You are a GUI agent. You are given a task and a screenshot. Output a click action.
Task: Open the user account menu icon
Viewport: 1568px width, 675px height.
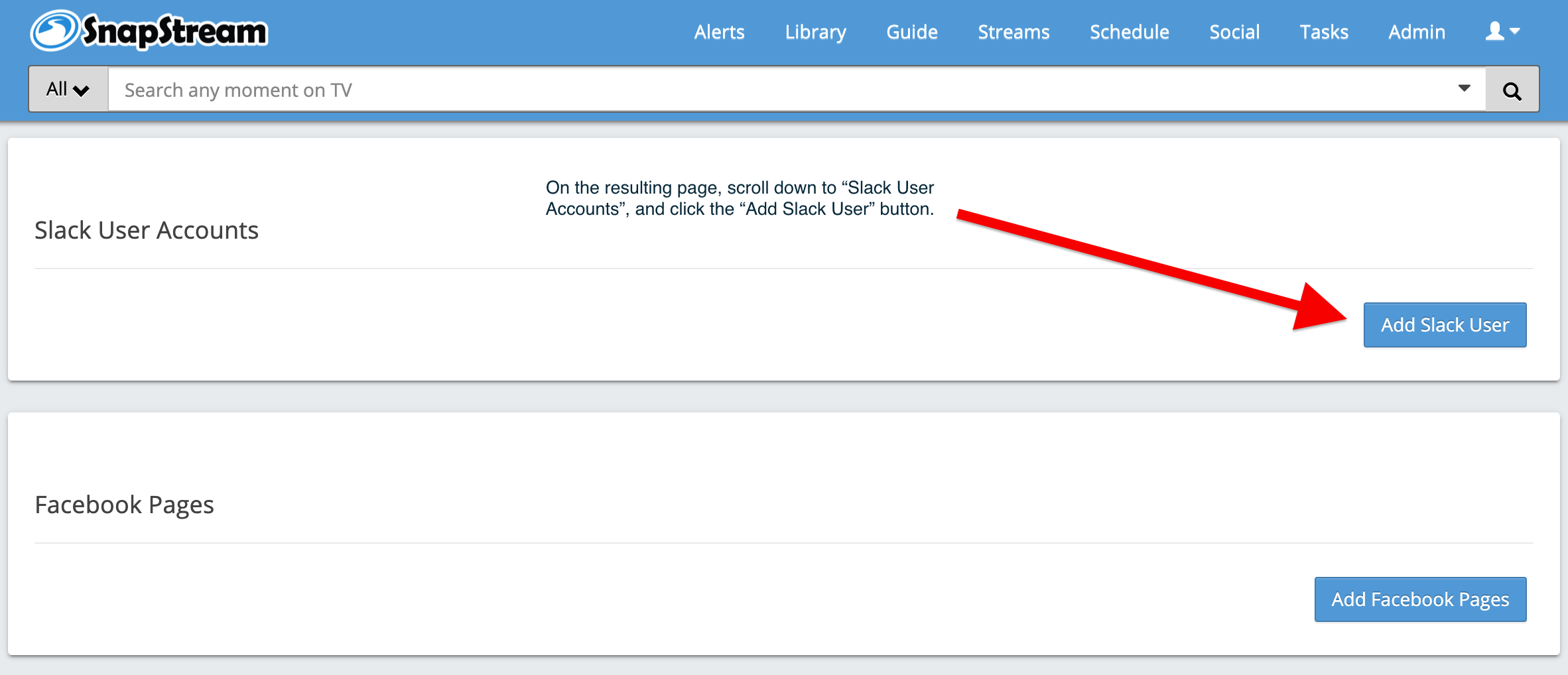(x=1502, y=31)
